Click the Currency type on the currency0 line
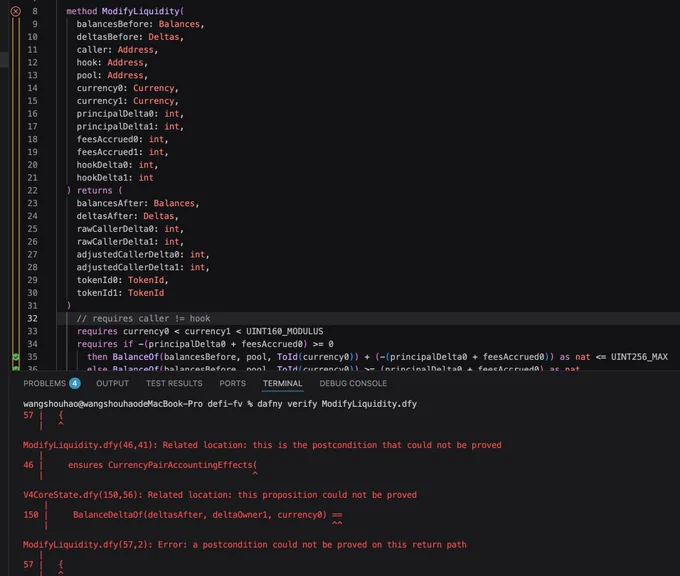This screenshot has height=576, width=680. (x=154, y=88)
